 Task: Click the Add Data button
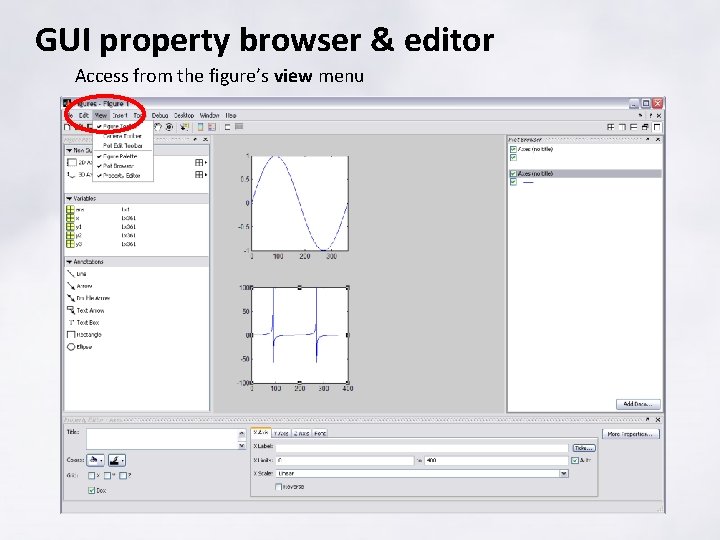(x=638, y=404)
